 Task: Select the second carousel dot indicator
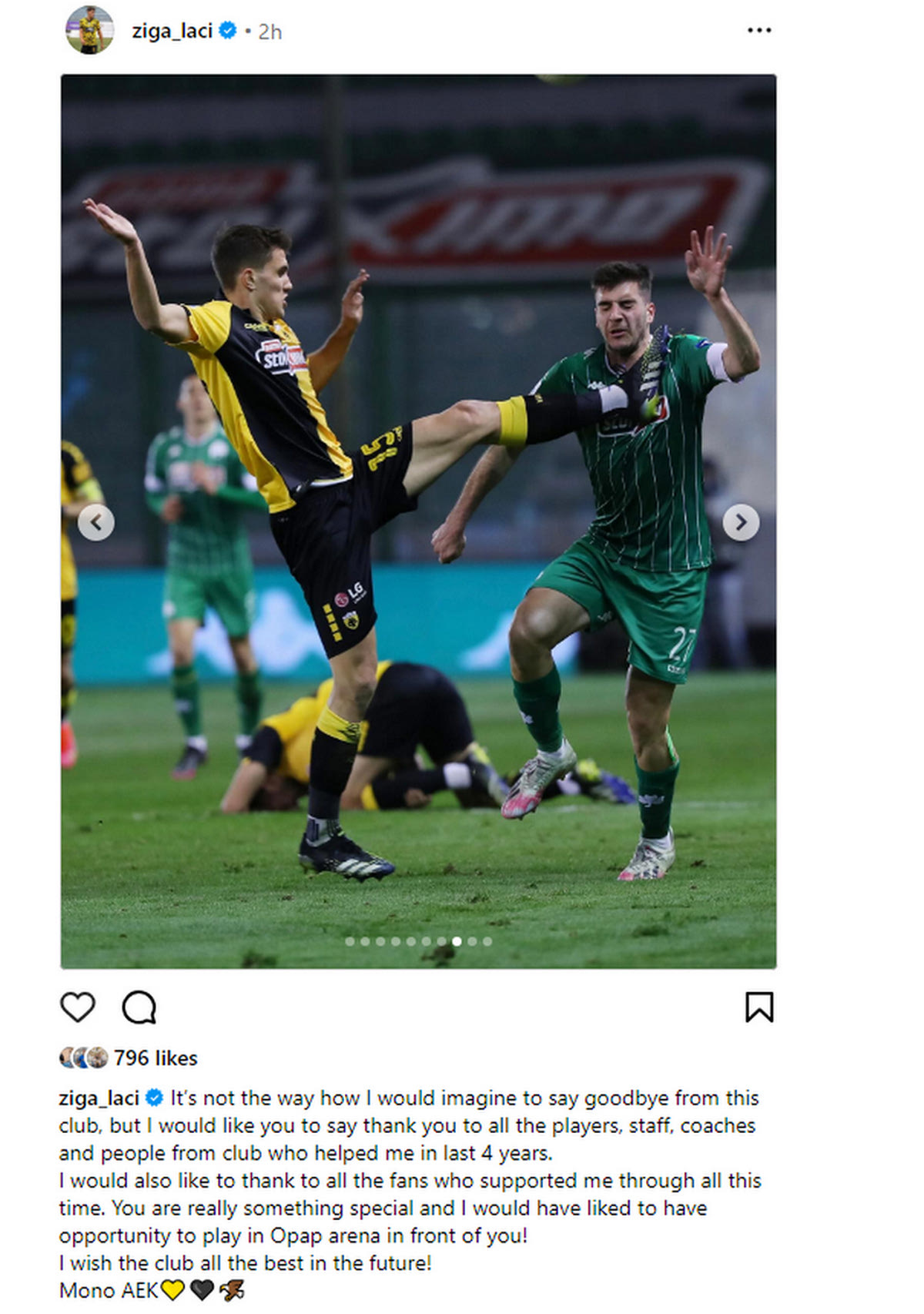[366, 941]
